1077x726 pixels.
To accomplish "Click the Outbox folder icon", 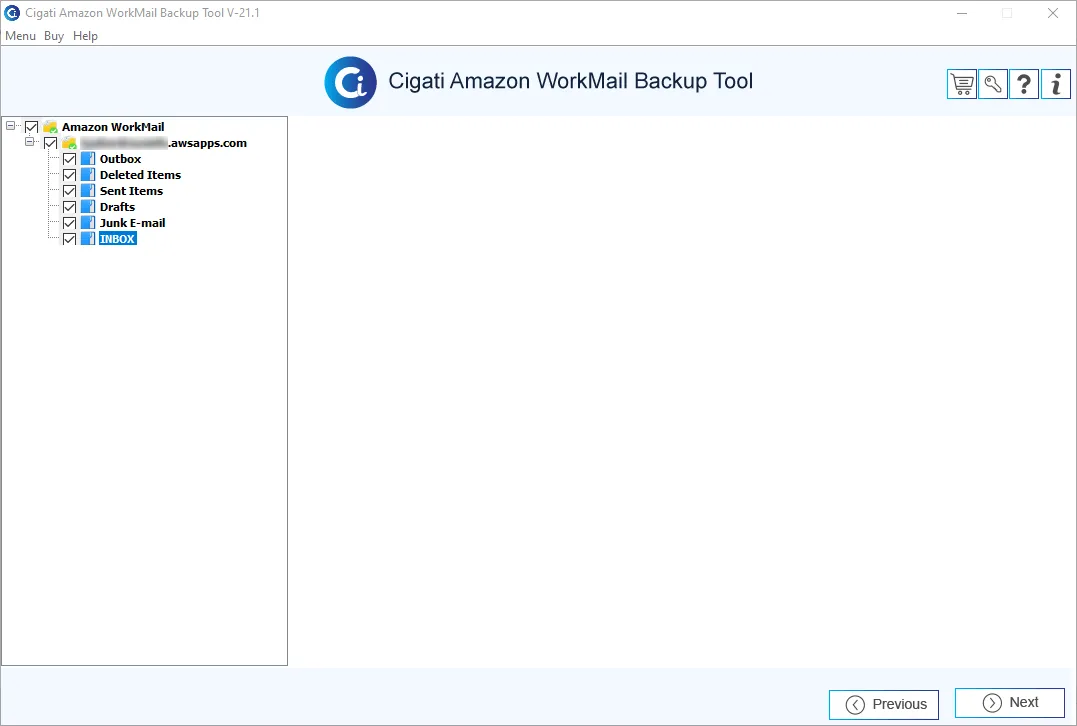I will [88, 159].
